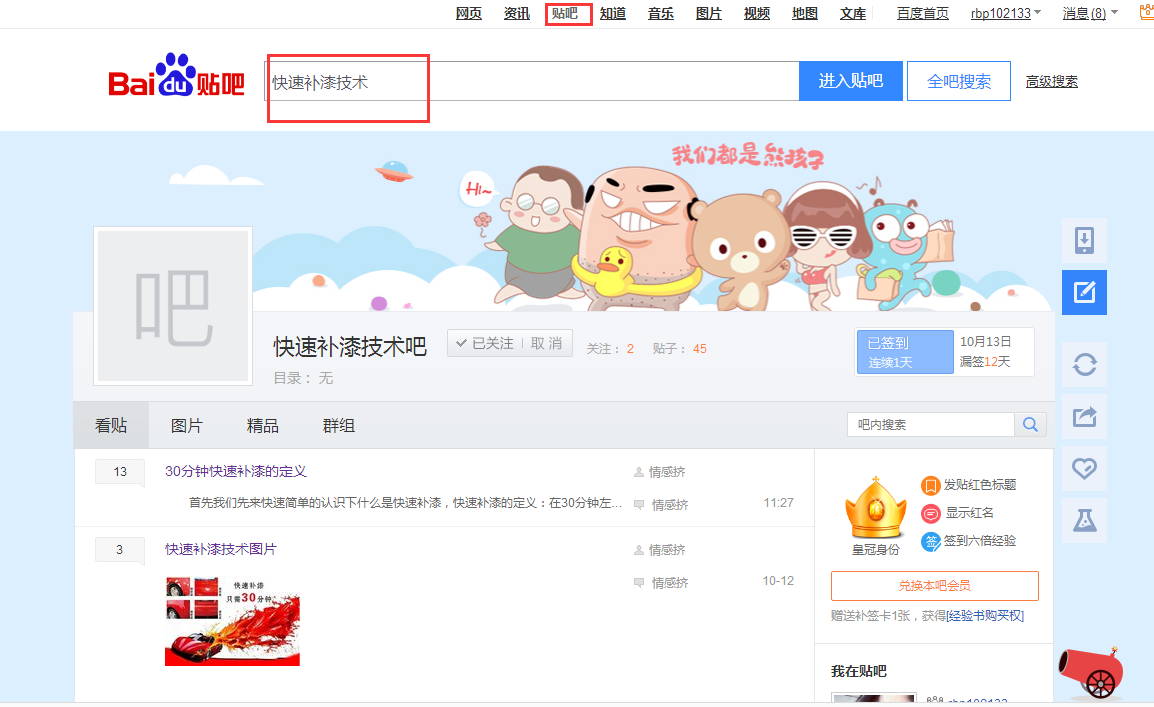Open post 快速补漆技术图片
The image size is (1154, 707).
tap(221, 550)
